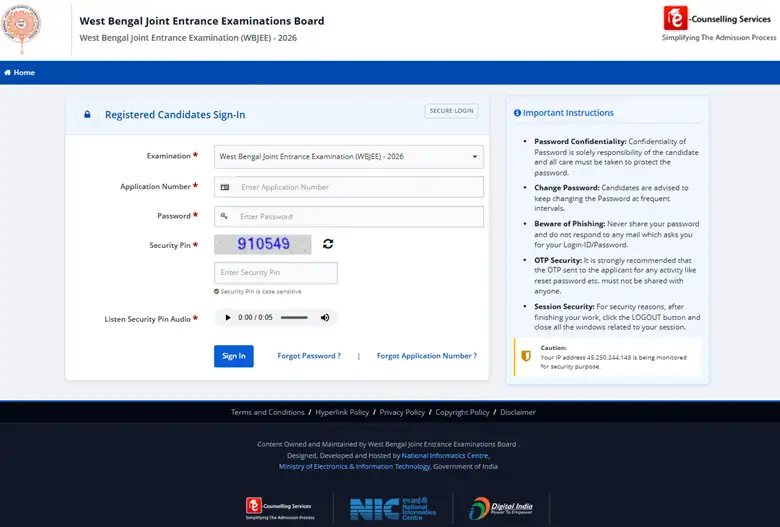
Task: Click the home icon in navigation bar
Action: pos(7,73)
